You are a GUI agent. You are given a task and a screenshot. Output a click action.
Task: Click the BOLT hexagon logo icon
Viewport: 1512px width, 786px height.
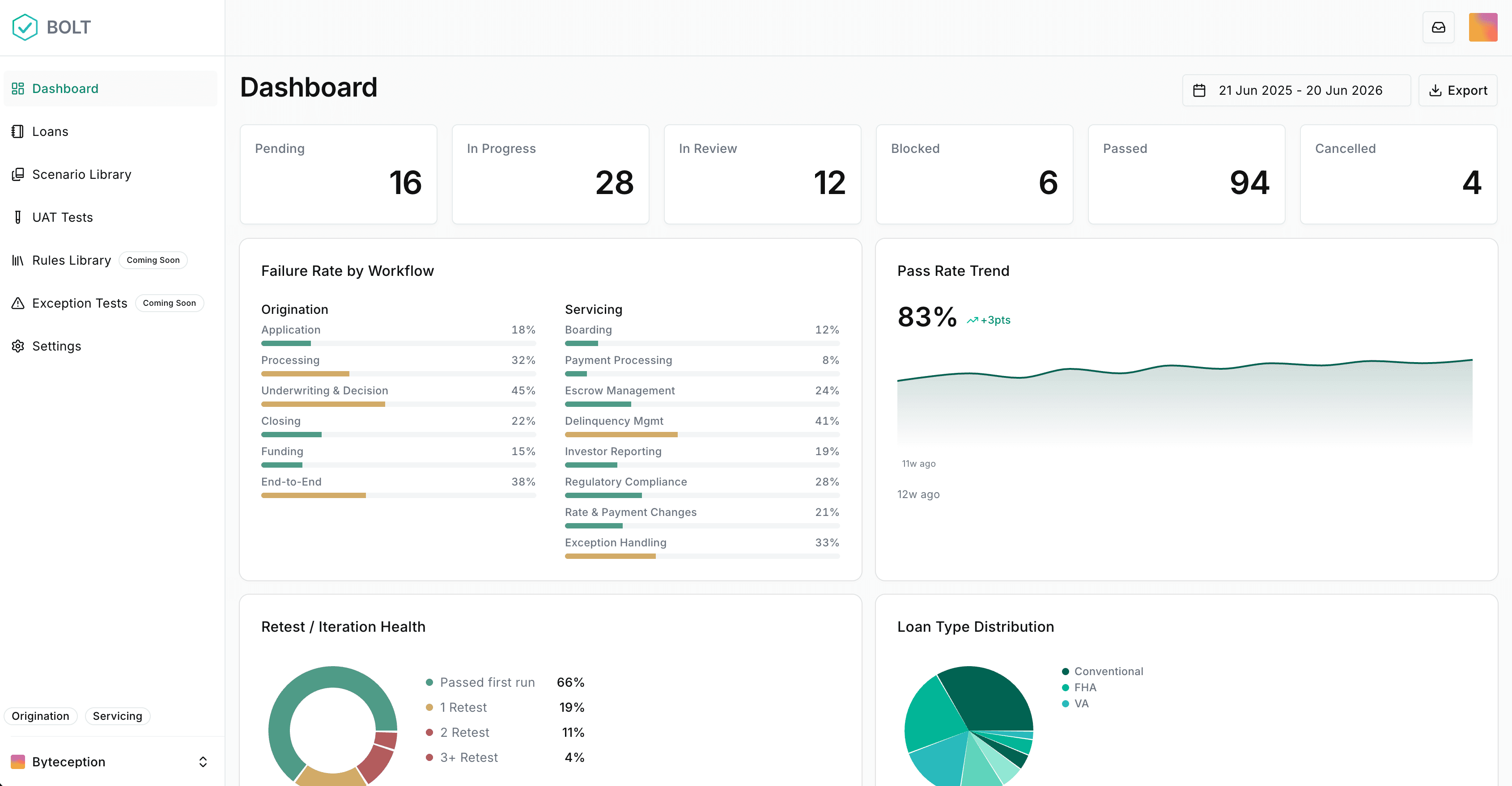(x=25, y=27)
